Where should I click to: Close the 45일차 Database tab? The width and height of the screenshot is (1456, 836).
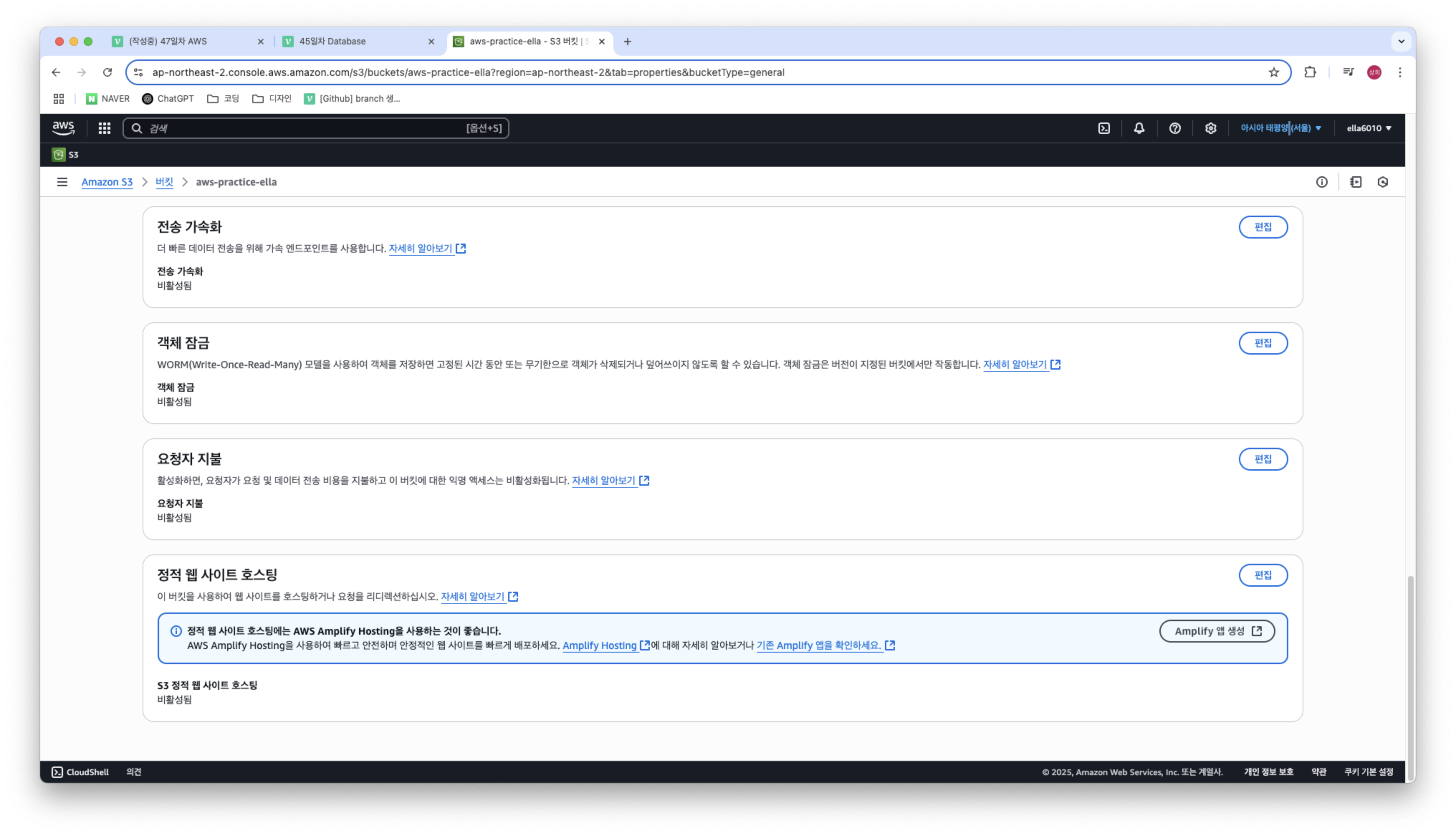pos(431,41)
